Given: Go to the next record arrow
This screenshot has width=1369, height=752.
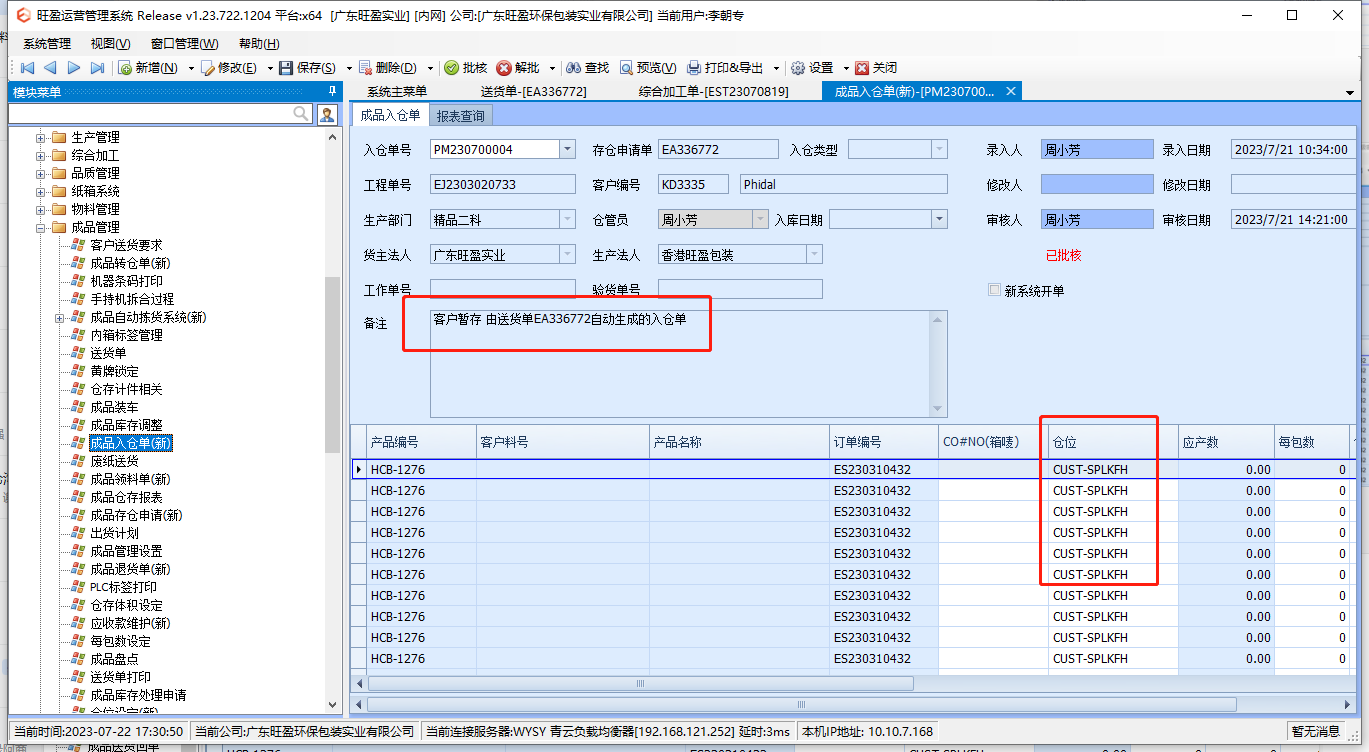Looking at the screenshot, I should pyautogui.click(x=74, y=68).
